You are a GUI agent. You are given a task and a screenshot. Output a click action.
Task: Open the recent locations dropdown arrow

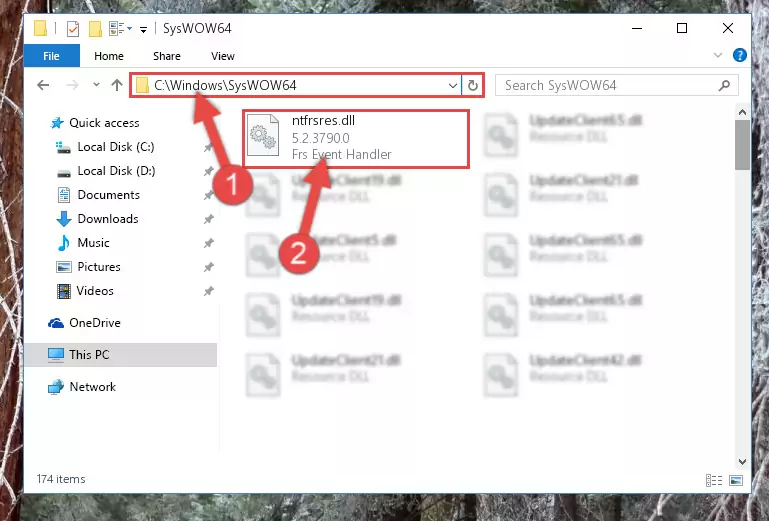tap(96, 85)
